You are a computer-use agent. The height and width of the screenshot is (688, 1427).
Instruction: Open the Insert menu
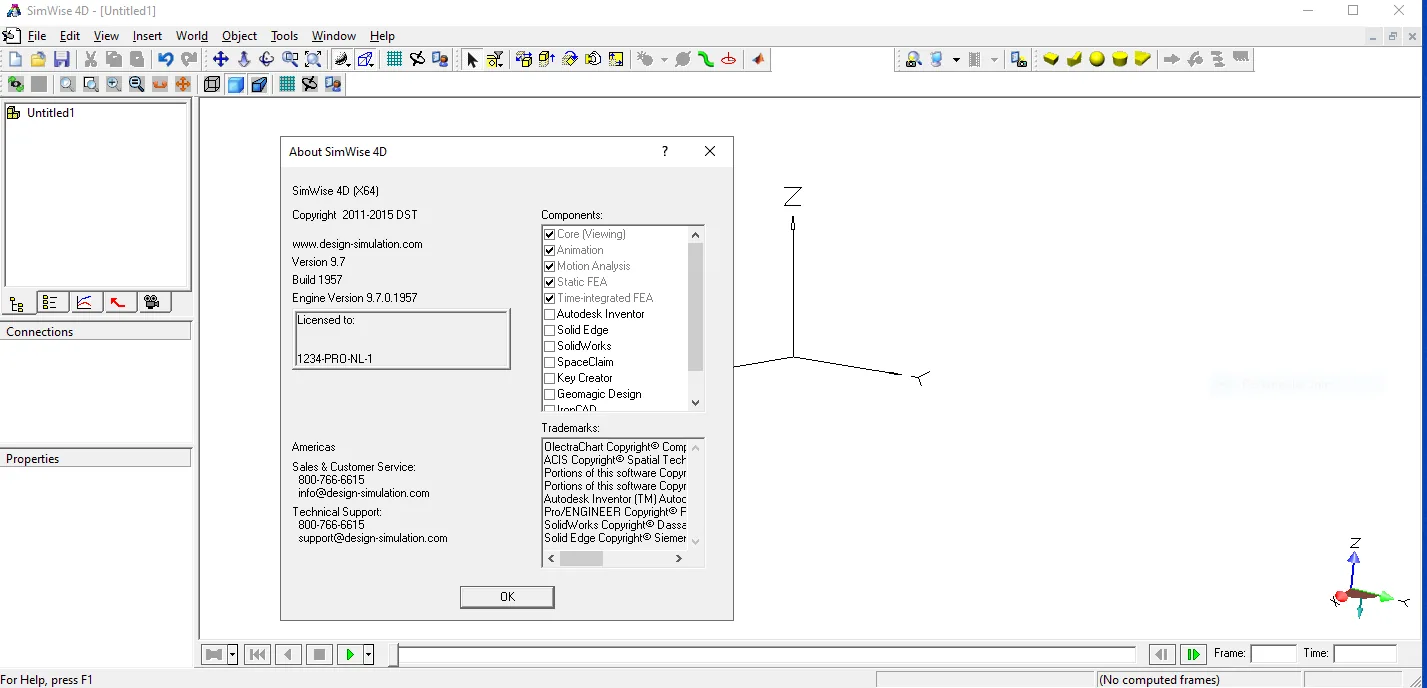coord(147,36)
